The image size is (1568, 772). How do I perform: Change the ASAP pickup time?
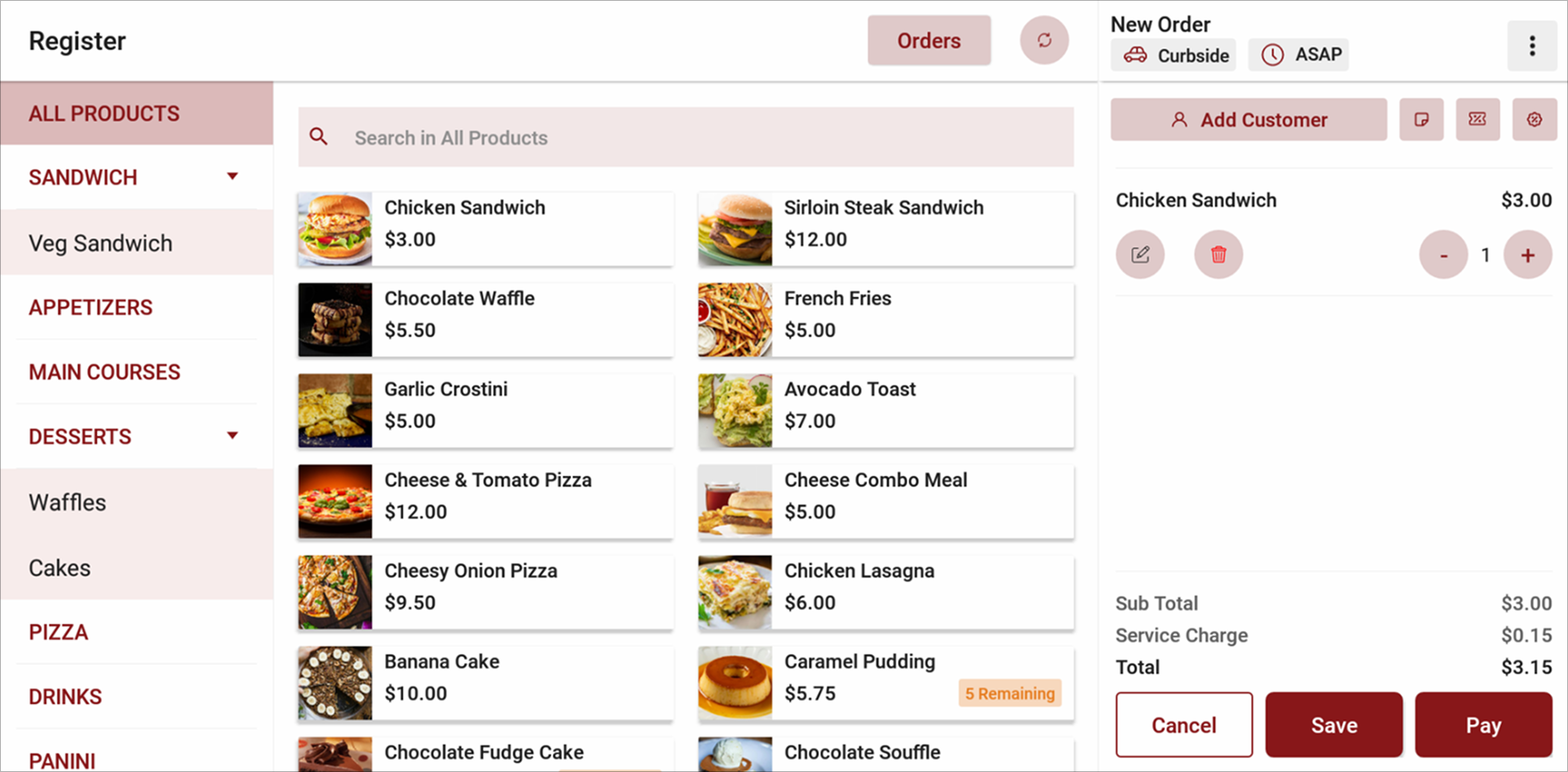[x=1299, y=55]
